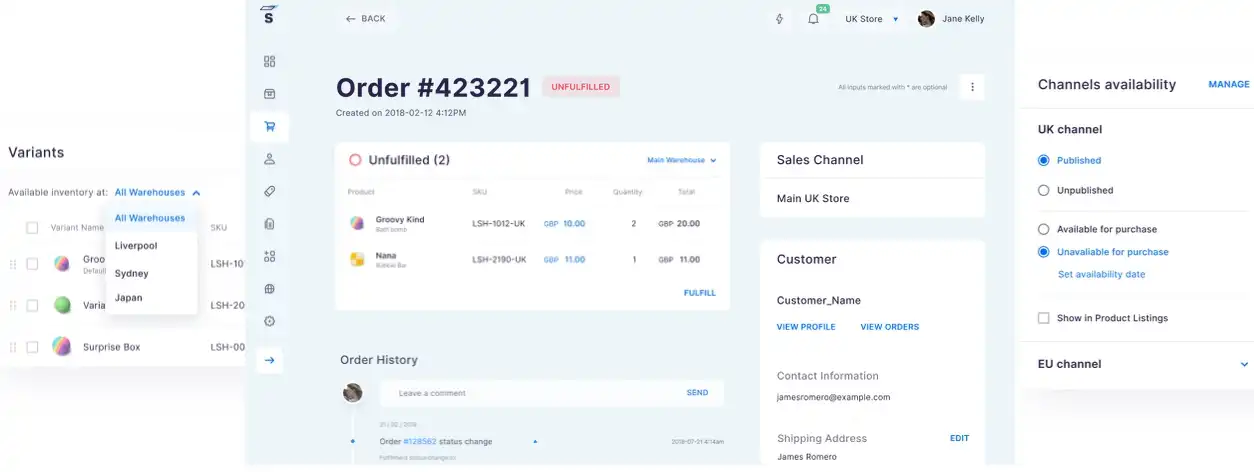Select the Published radio button
Screen dimensions: 1254x472
click(x=1044, y=160)
